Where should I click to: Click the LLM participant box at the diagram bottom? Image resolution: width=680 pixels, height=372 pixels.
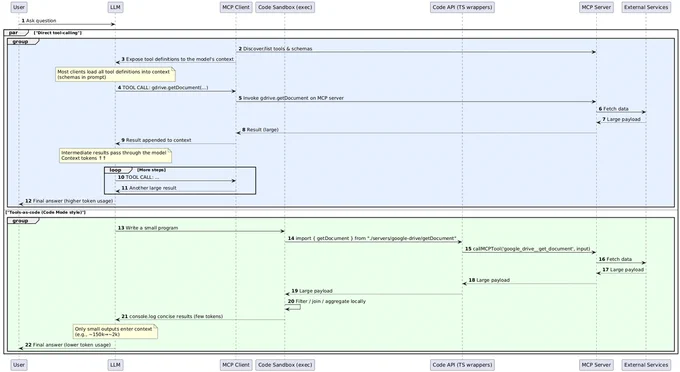coord(115,365)
